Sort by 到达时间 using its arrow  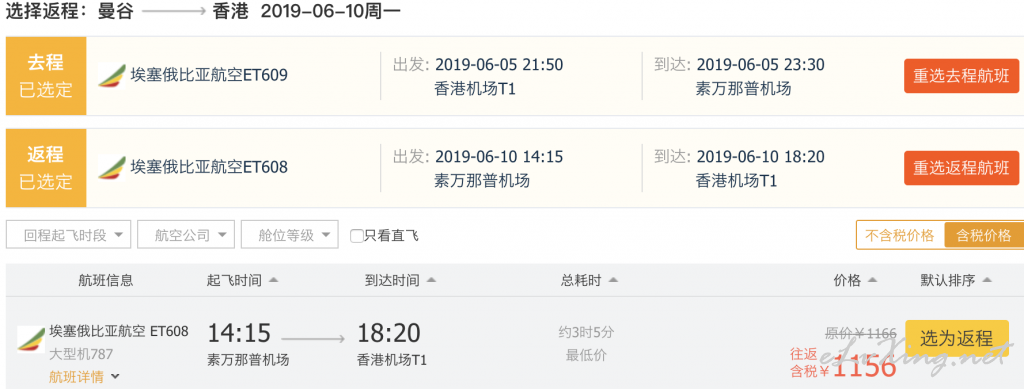pos(431,281)
